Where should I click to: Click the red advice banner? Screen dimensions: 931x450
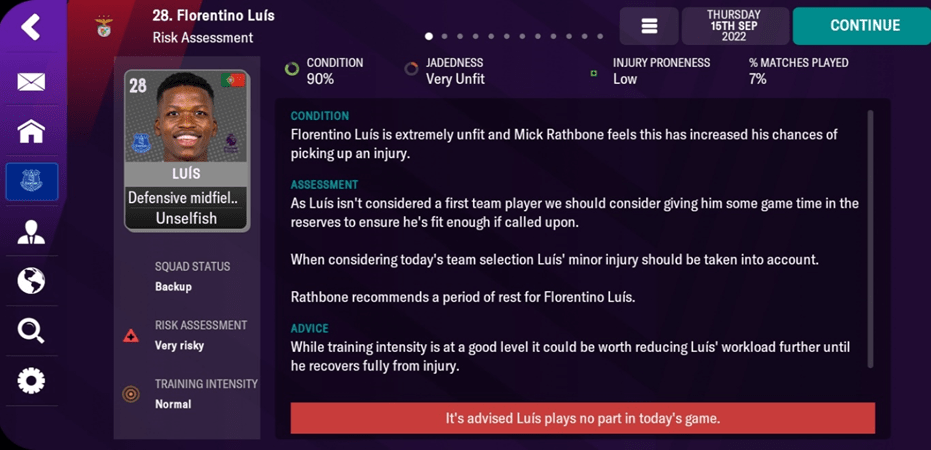coord(582,418)
